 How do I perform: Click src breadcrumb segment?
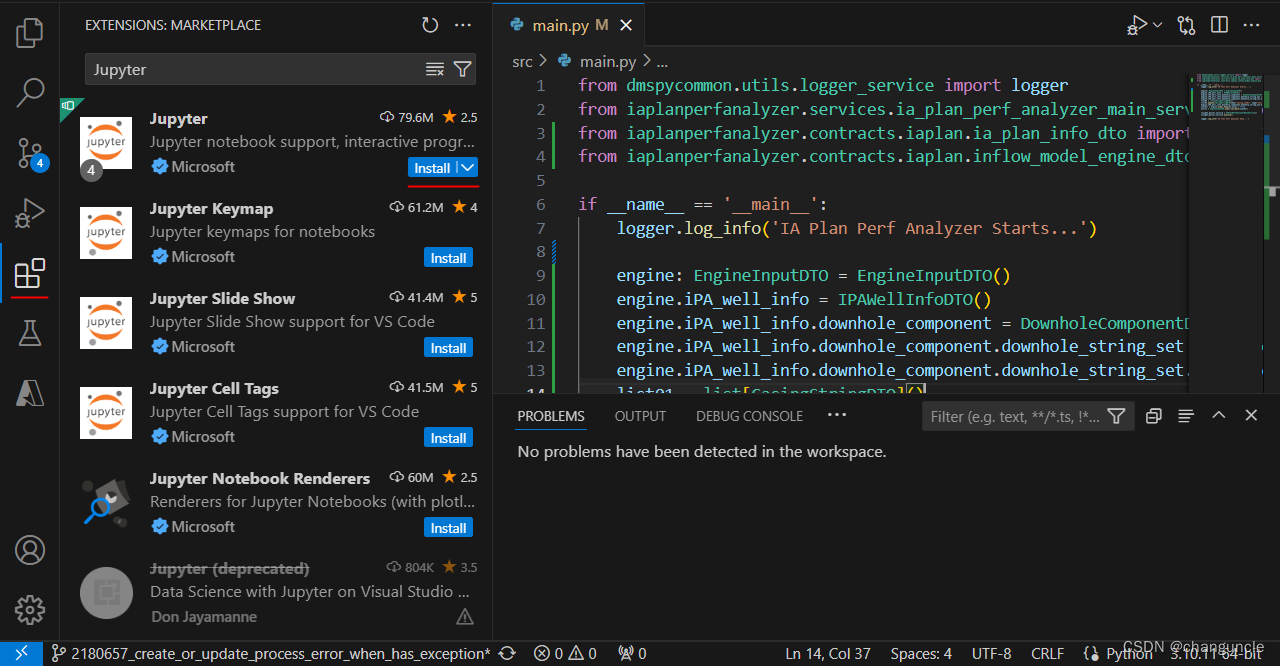point(522,61)
